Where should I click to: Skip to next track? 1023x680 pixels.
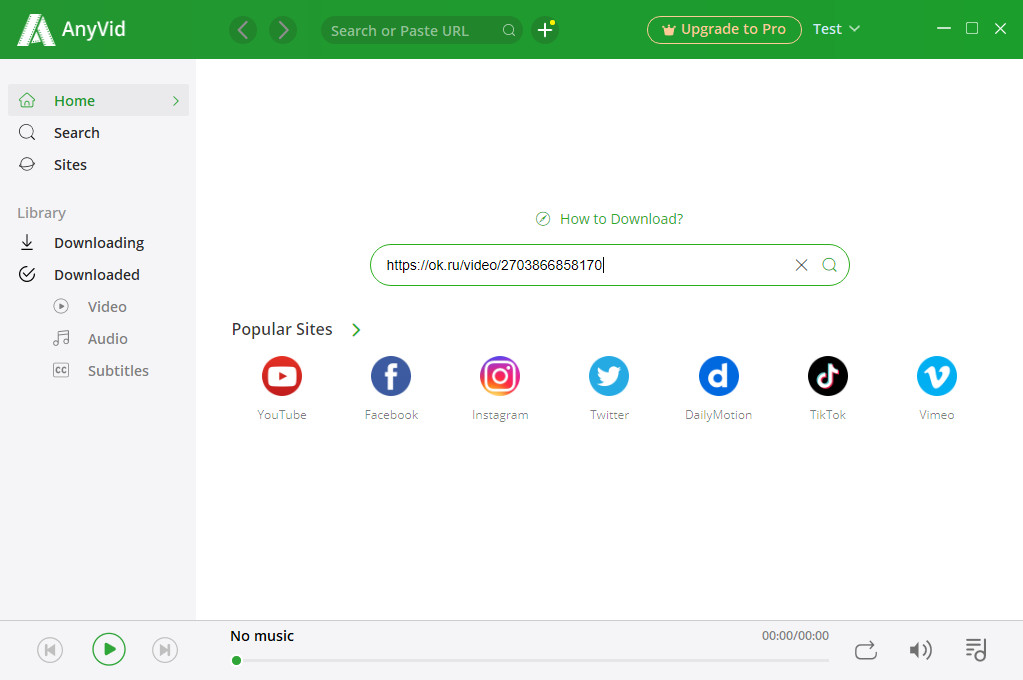(x=165, y=650)
